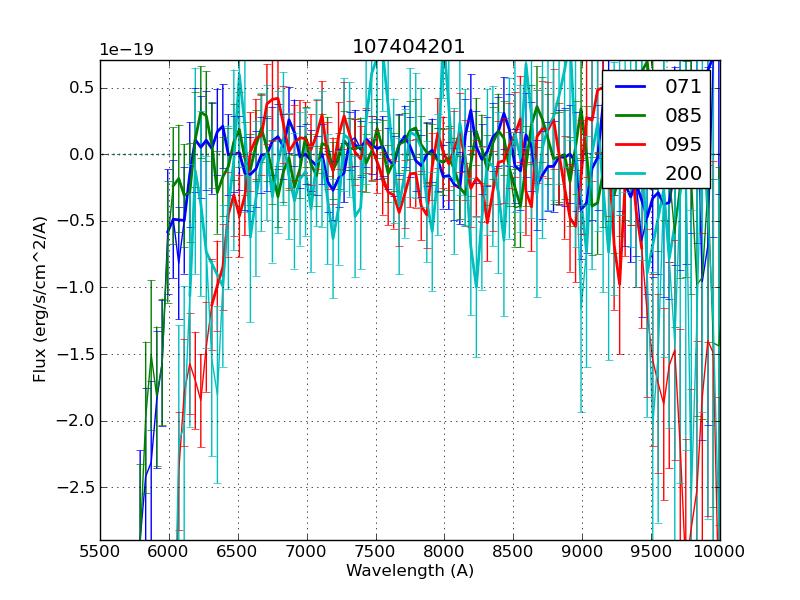Click the 1e-19 exponent label
Viewport: 800px width, 600px height.
126,50
